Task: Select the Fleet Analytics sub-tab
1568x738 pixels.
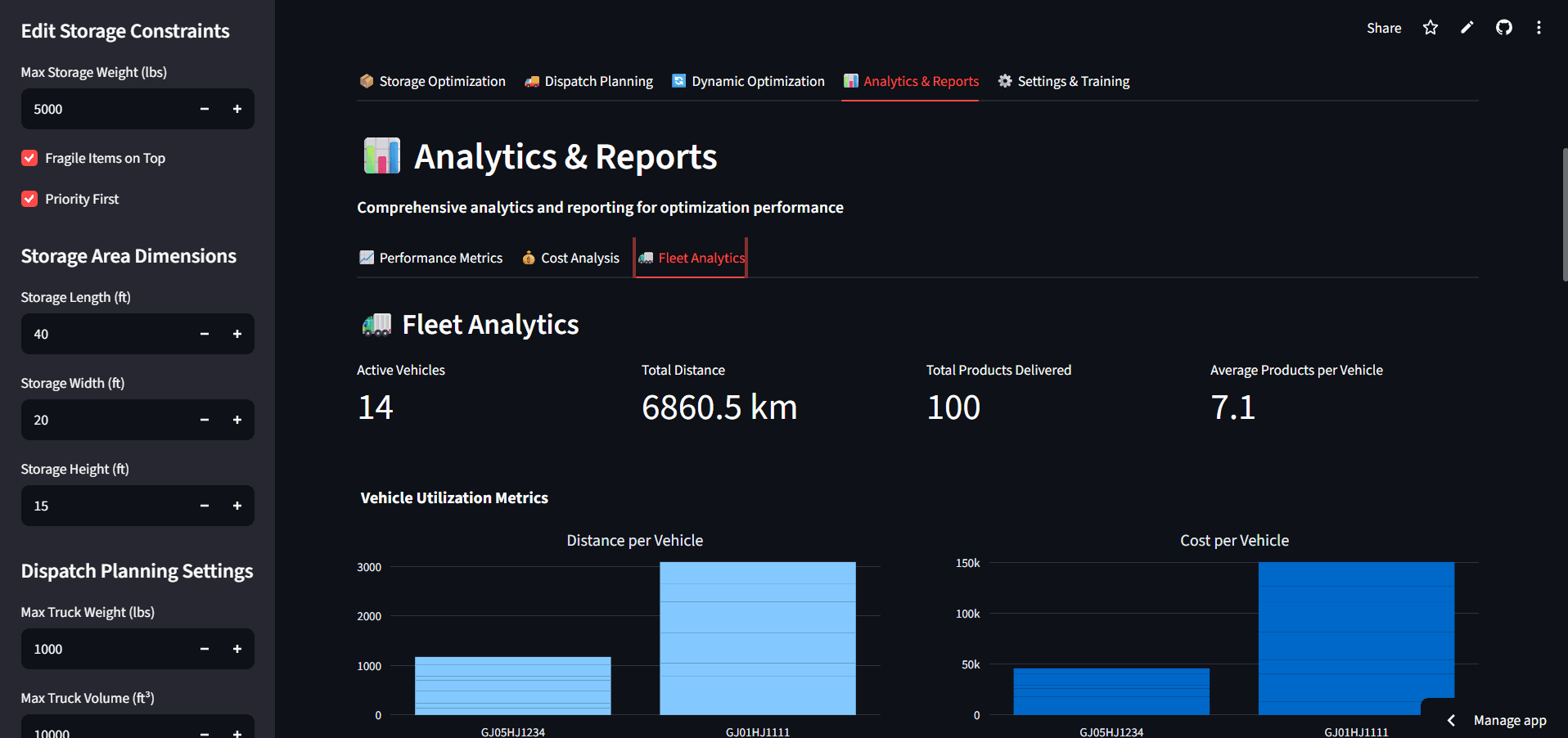Action: [x=691, y=258]
